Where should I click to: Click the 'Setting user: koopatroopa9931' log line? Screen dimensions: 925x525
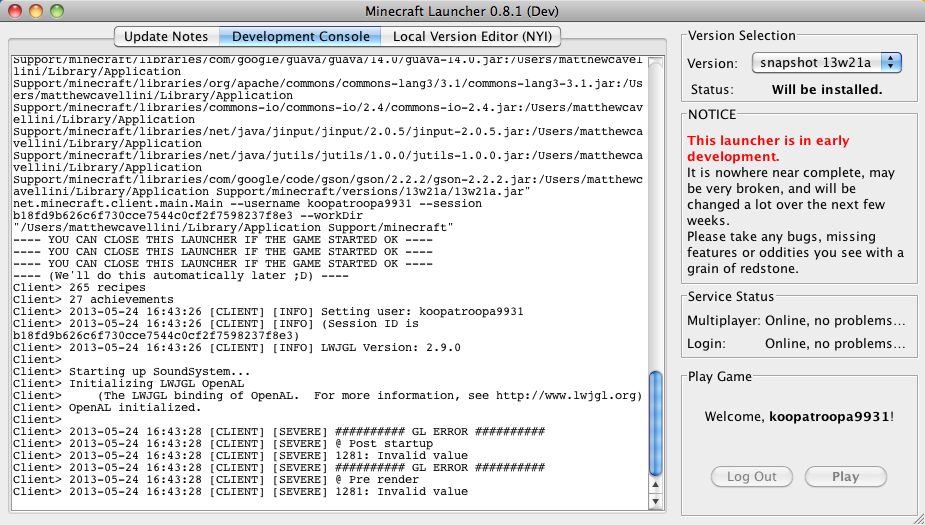point(268,311)
